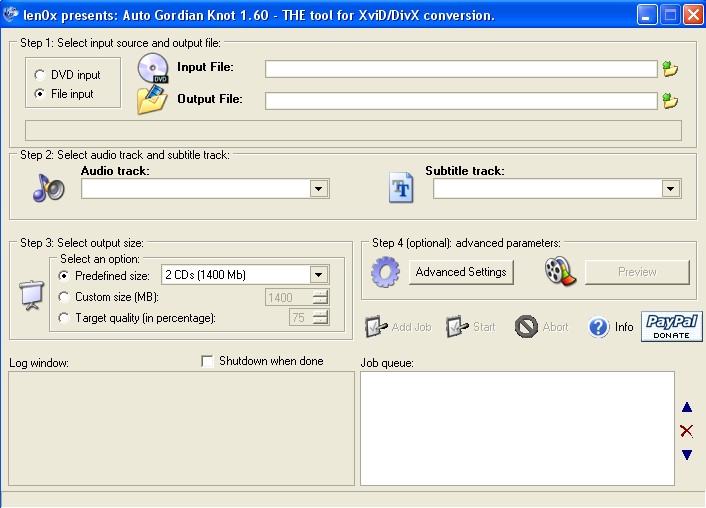Move selected job down with blue arrow
Image resolution: width=706 pixels, height=508 pixels.
pos(686,455)
